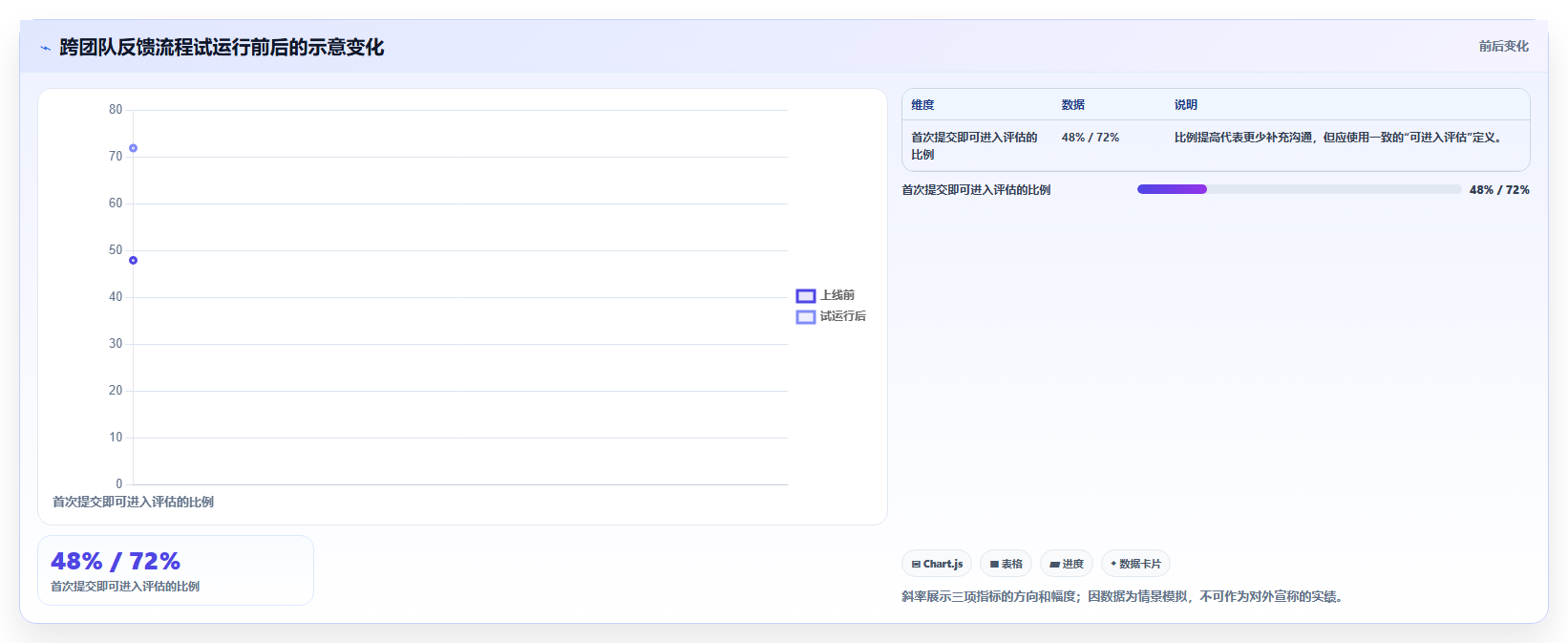This screenshot has width=1568, height=643.
Task: Click the 试运行后 legend color box
Action: 806,317
